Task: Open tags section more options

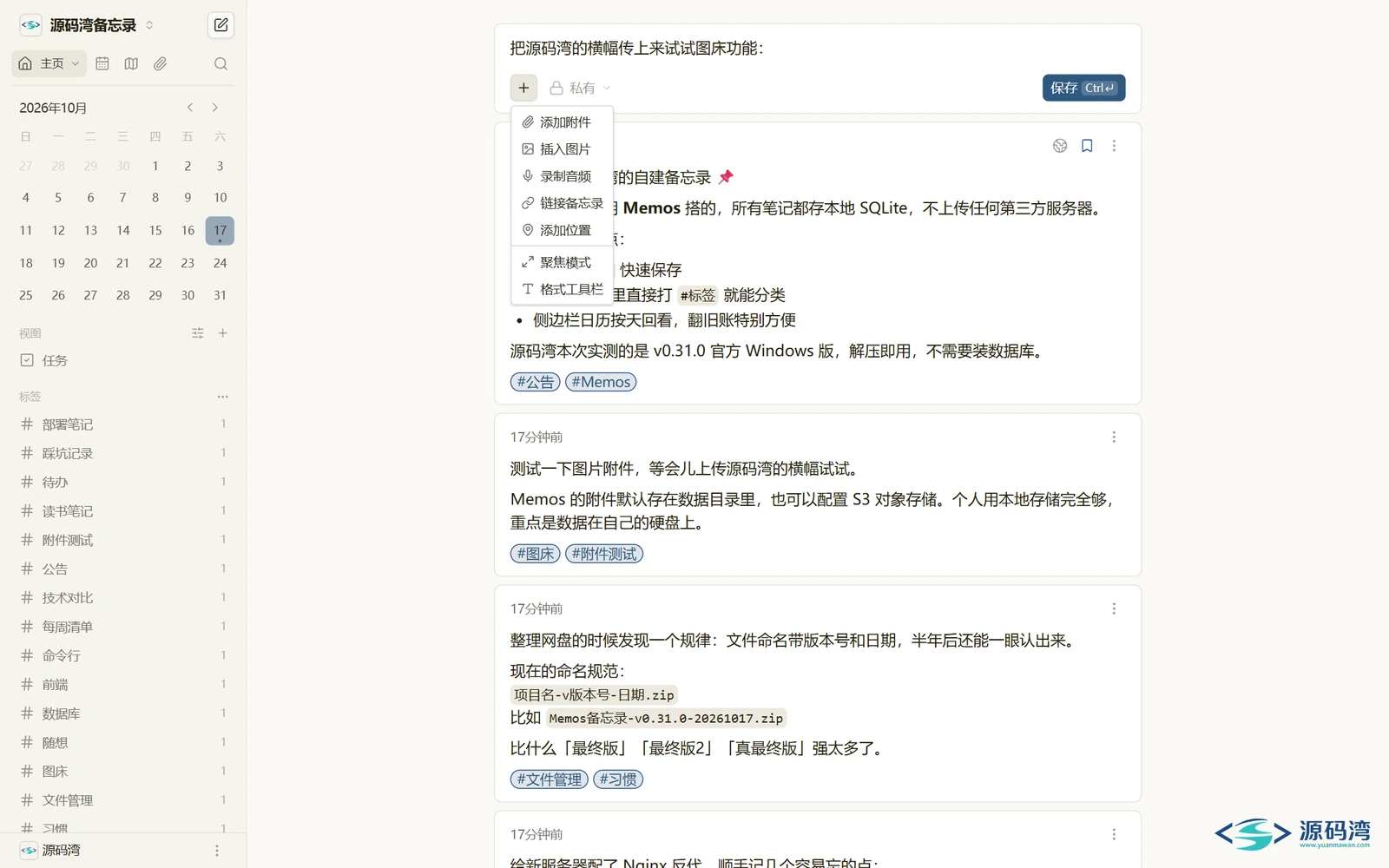Action: click(x=223, y=397)
